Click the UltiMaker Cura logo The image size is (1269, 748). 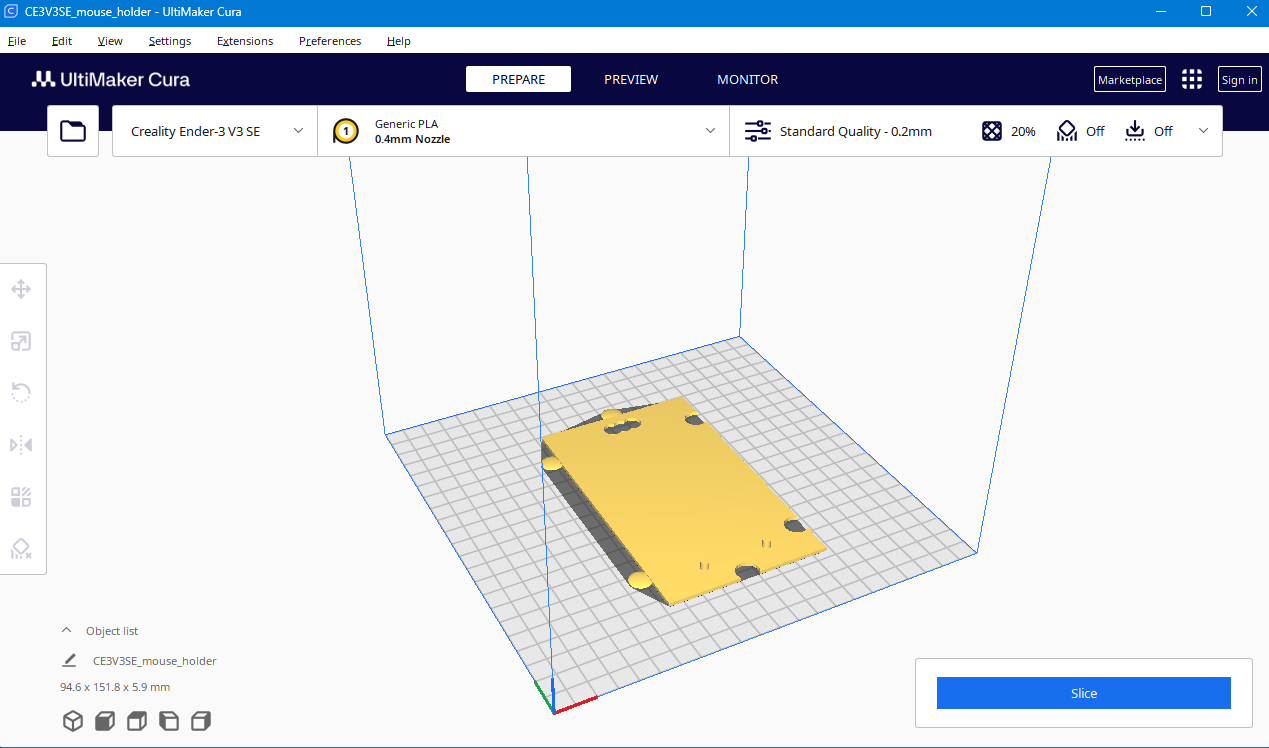click(x=110, y=80)
